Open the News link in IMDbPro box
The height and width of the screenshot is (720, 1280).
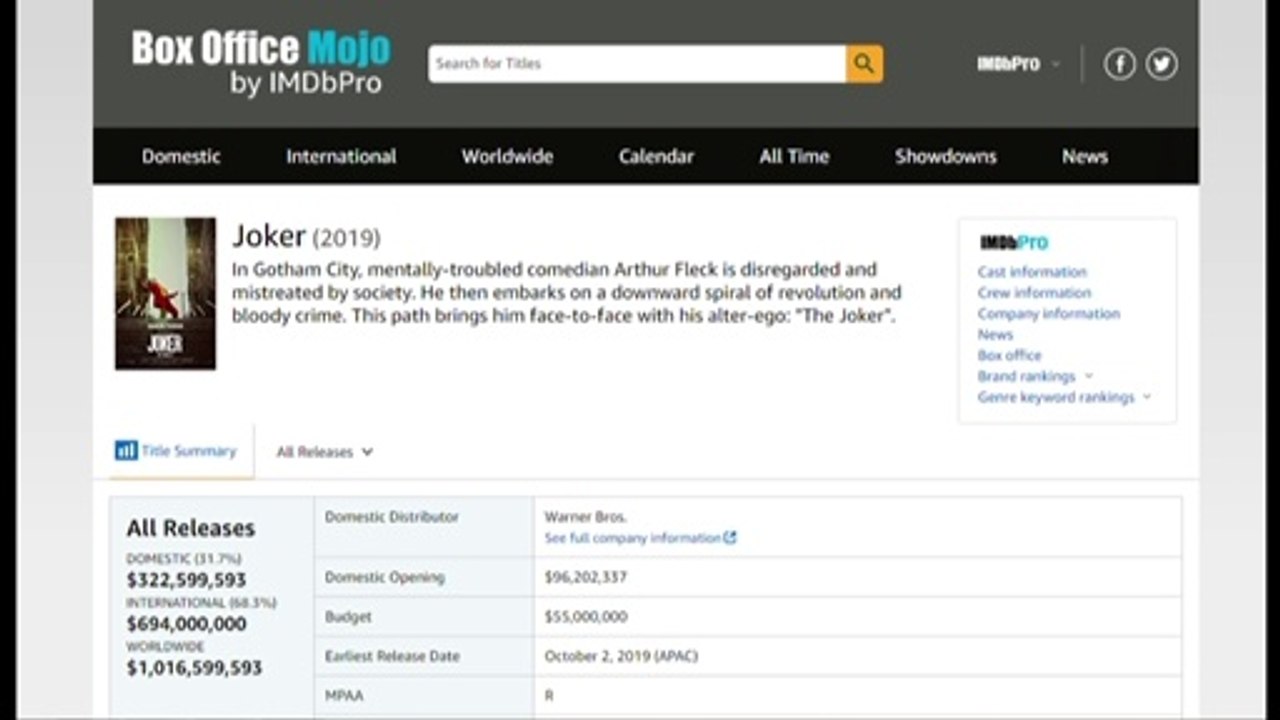coord(995,335)
